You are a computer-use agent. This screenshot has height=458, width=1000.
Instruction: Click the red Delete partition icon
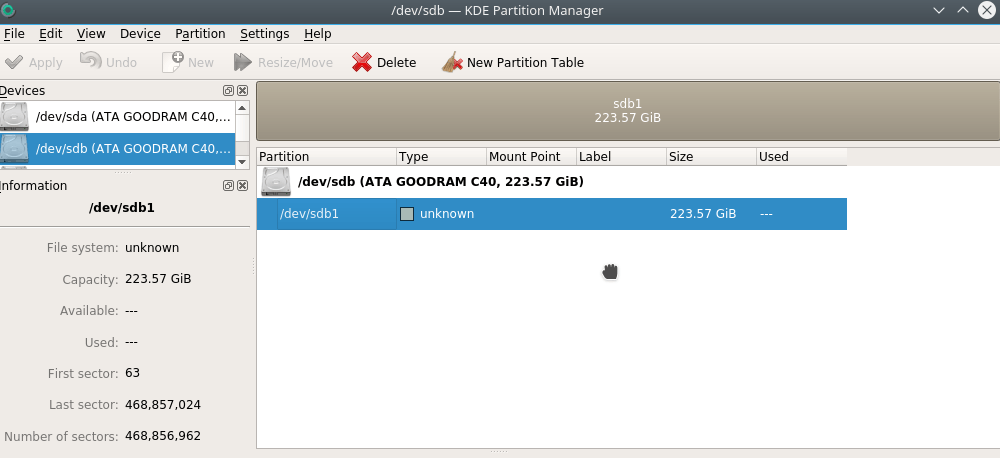tap(362, 62)
